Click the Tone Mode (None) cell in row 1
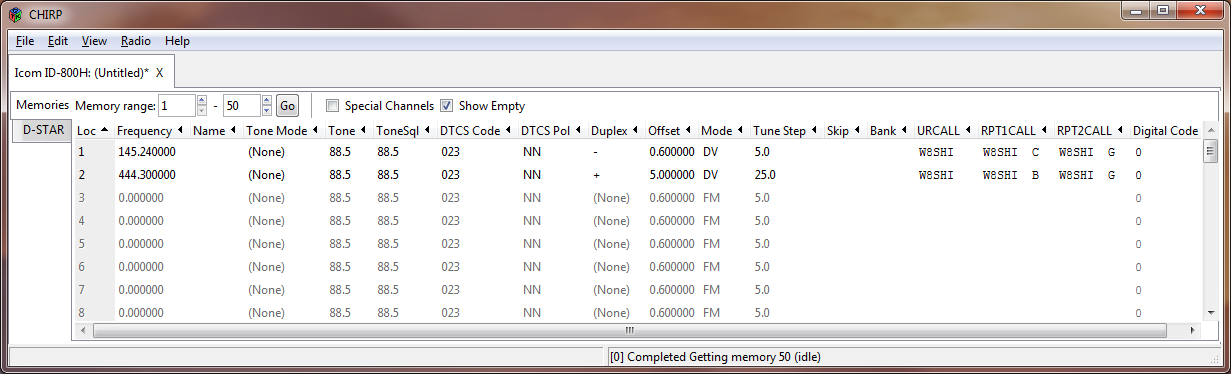This screenshot has width=1231, height=374. [x=266, y=152]
